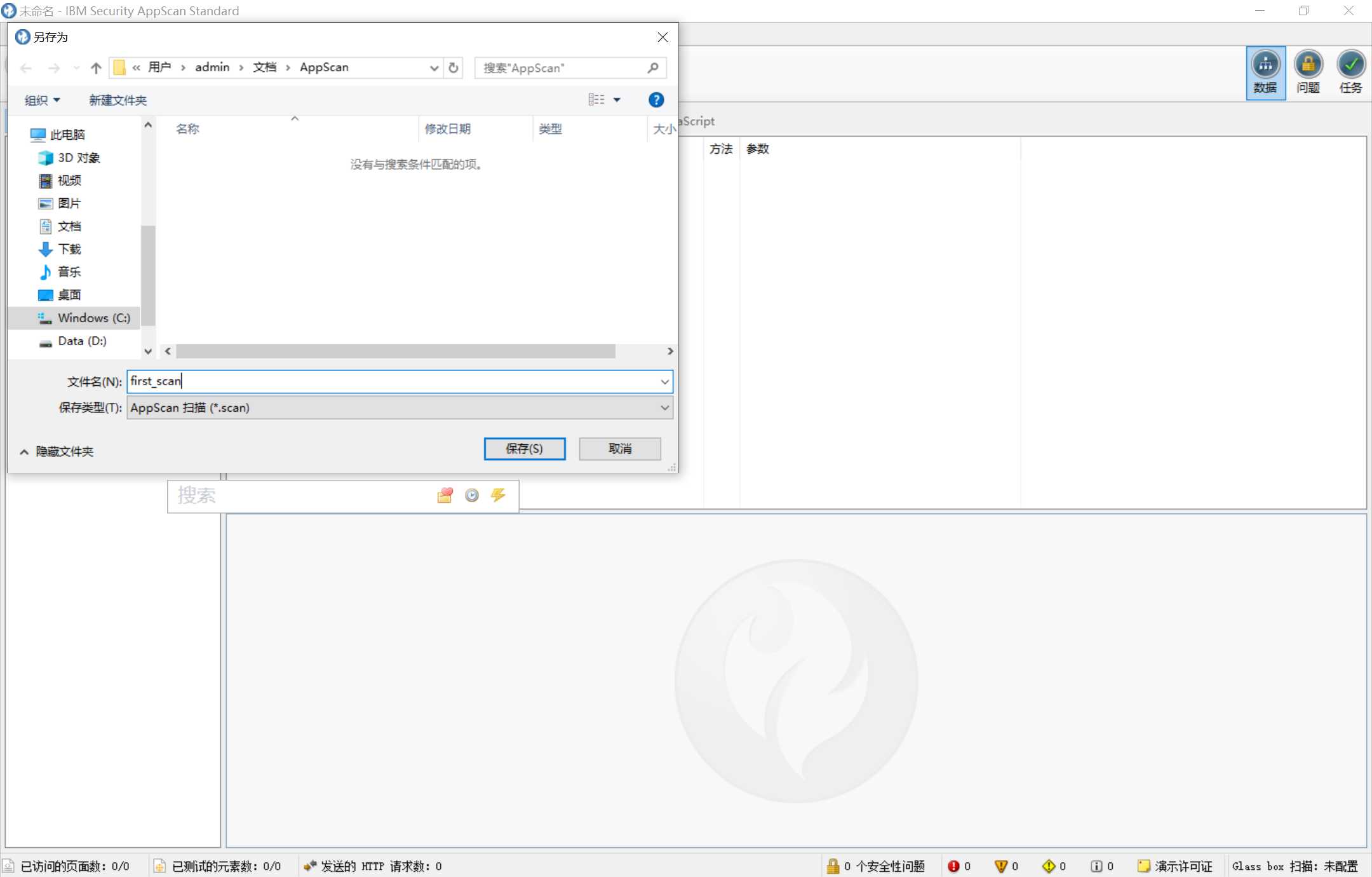Click 取消 to cancel saving
Image resolution: width=1372 pixels, height=877 pixels.
620,449
